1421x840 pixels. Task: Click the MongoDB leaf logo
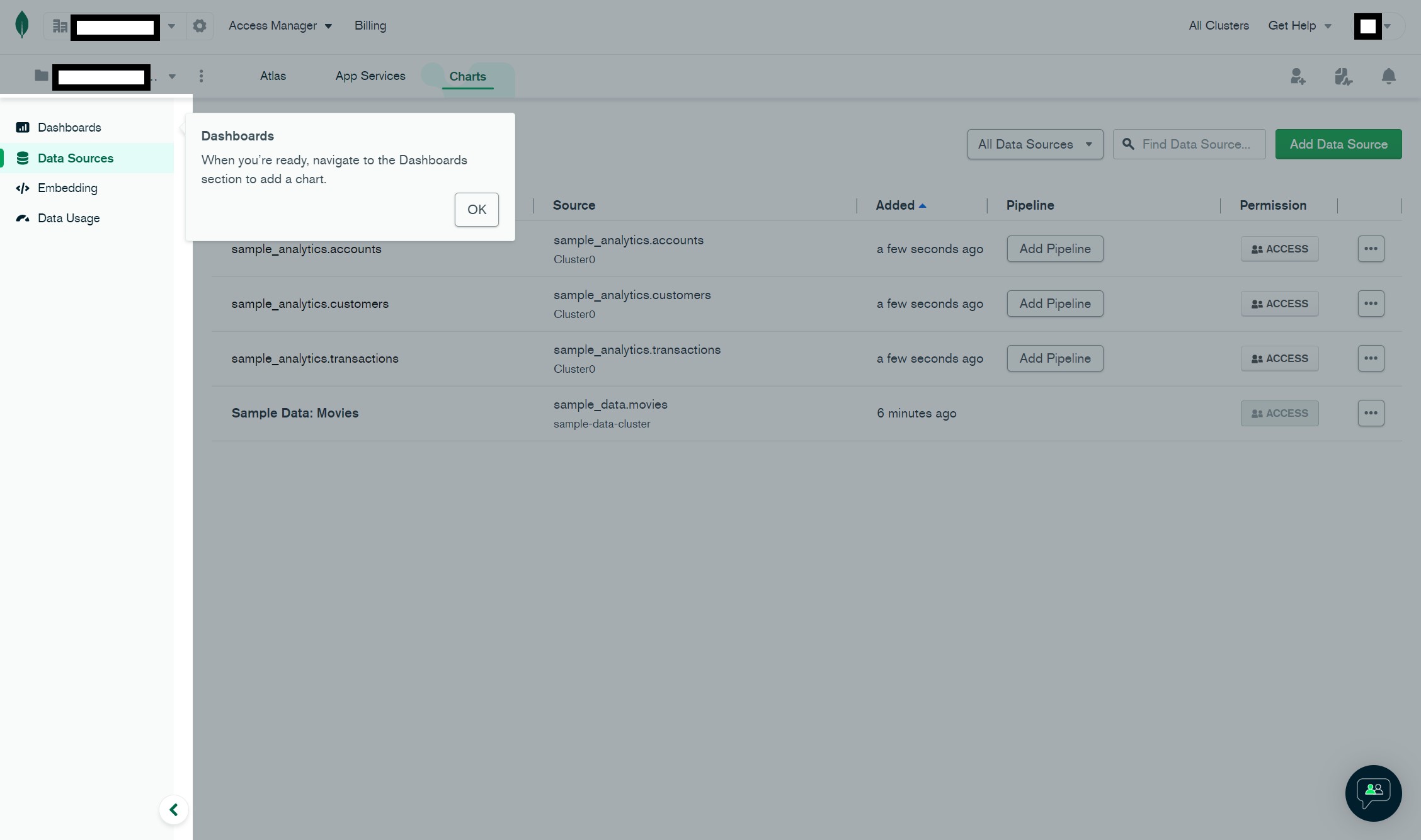[22, 25]
